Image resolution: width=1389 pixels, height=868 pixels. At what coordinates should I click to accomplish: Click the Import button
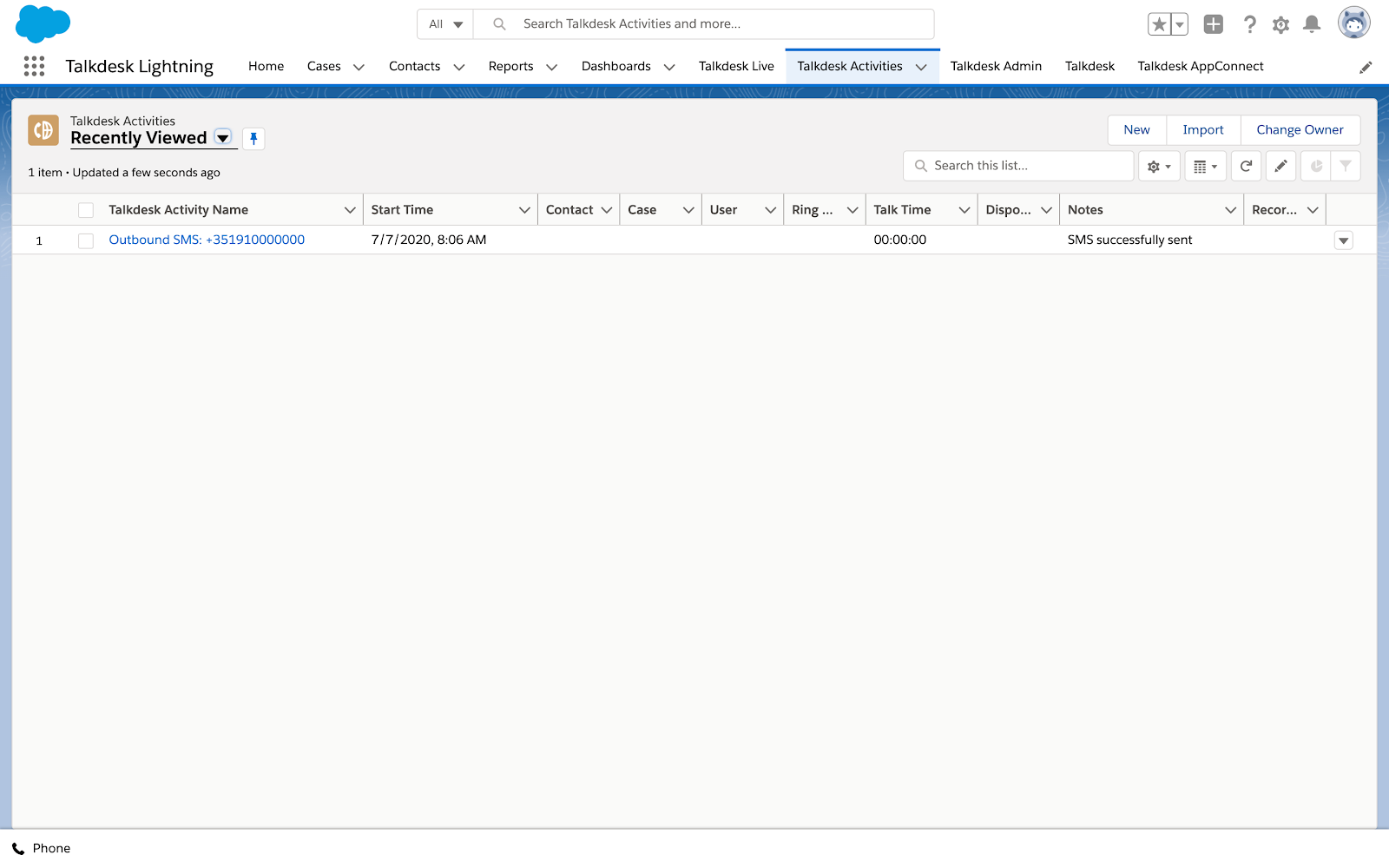coord(1203,130)
